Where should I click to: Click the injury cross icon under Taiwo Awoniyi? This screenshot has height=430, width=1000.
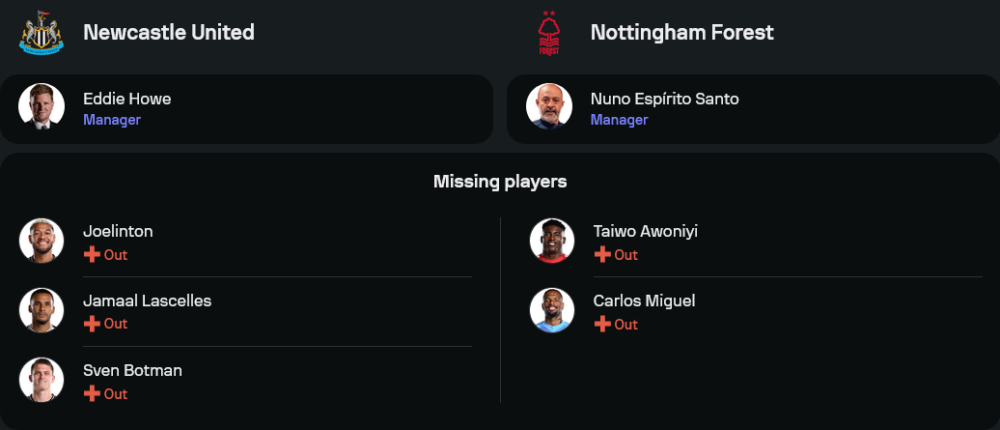point(602,255)
